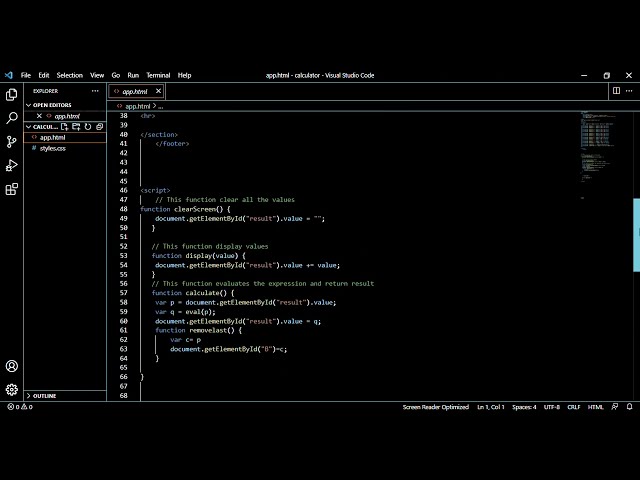The image size is (640, 480).
Task: Open the Selection menu
Action: 69,75
